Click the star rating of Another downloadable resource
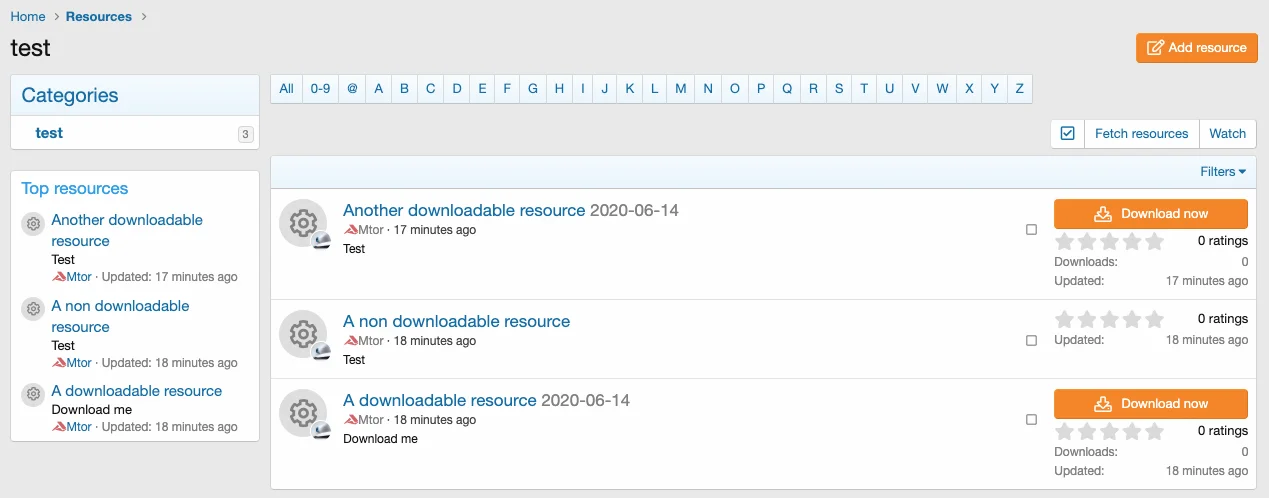 1110,241
